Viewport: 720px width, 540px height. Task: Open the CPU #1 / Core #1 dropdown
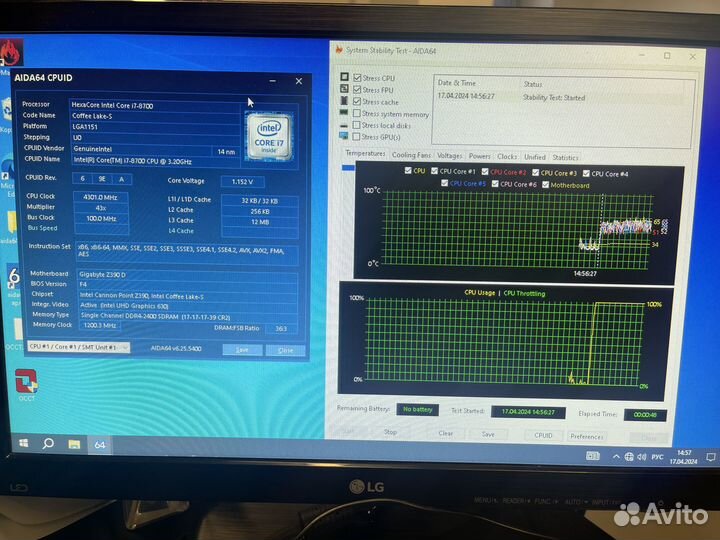click(79, 347)
